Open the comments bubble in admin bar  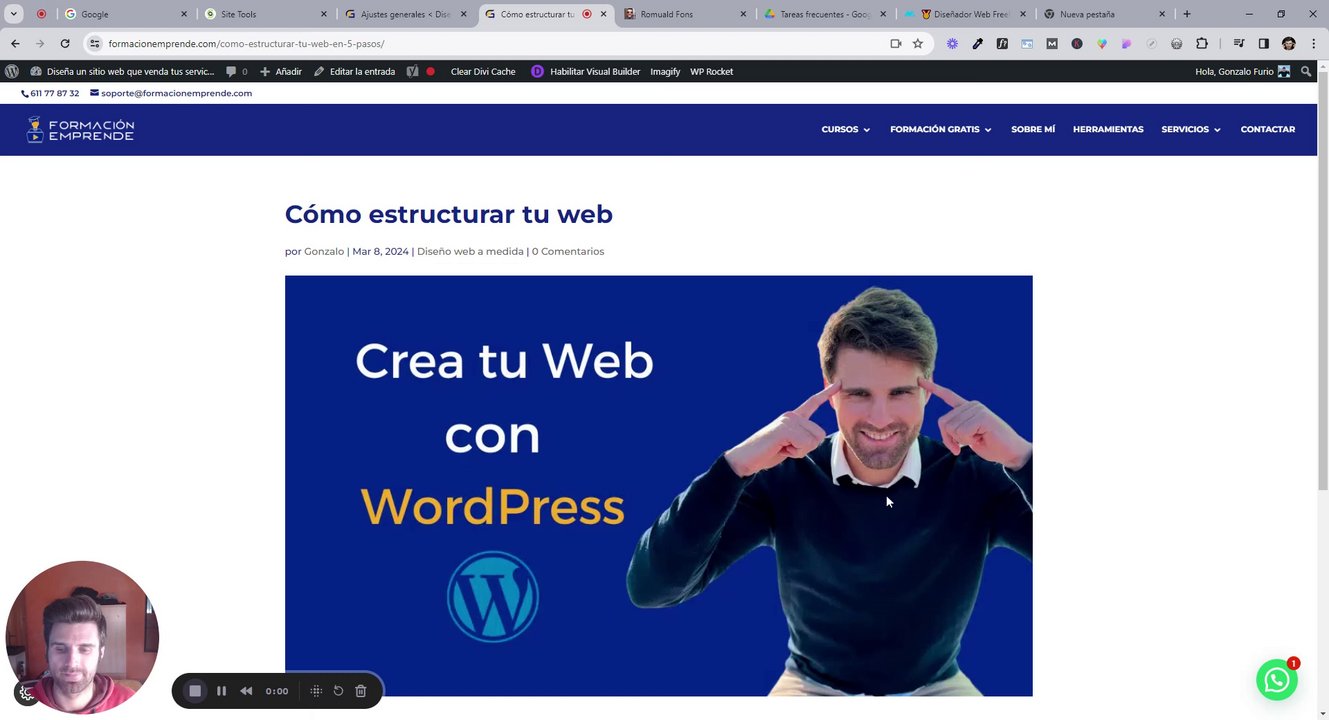pyautogui.click(x=236, y=72)
